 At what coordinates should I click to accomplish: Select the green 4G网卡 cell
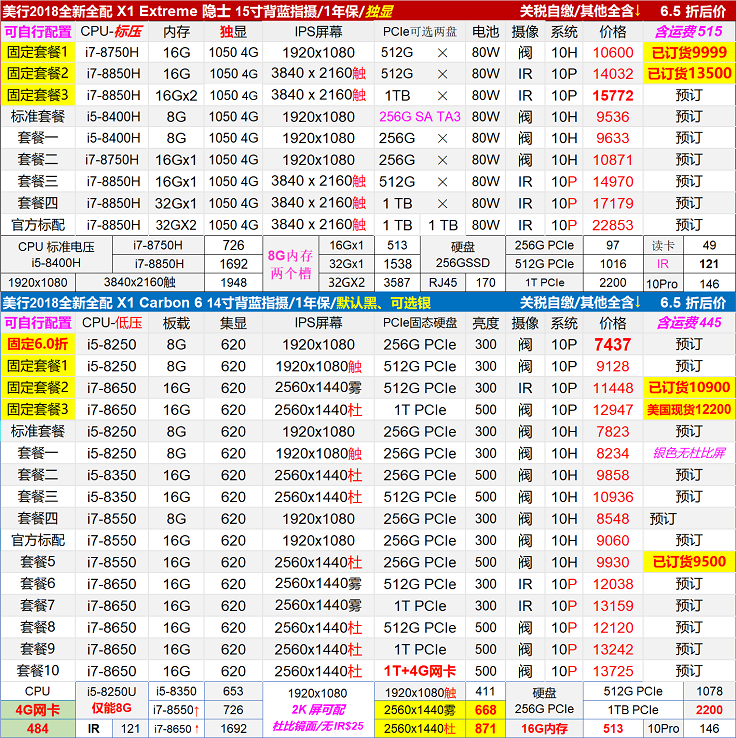coord(38,709)
